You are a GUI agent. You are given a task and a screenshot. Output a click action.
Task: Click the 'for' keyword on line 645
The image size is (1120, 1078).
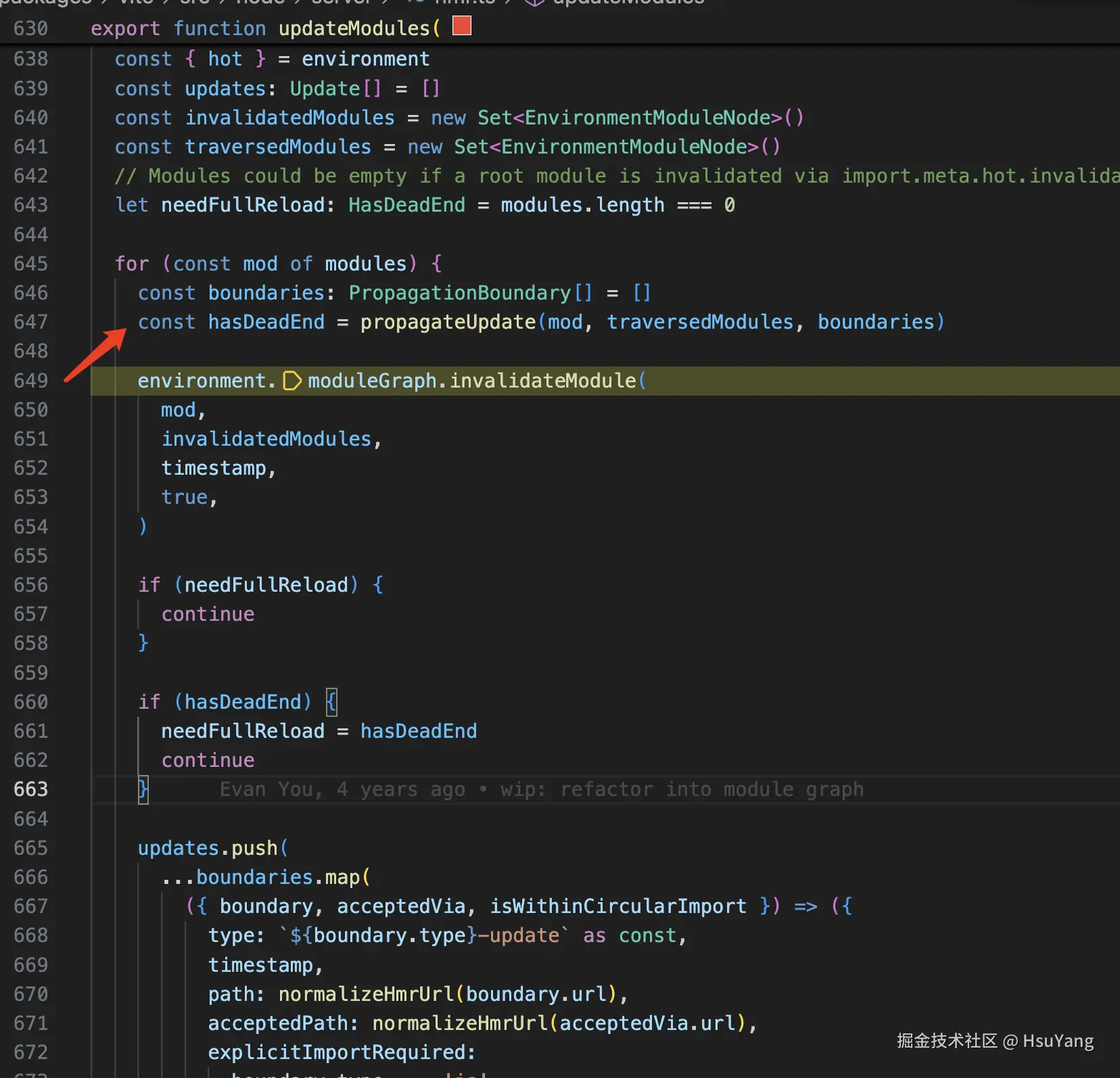tap(132, 264)
